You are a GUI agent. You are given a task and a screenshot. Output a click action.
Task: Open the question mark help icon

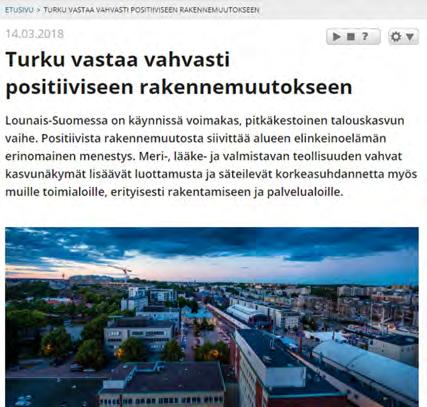[x=365, y=36]
